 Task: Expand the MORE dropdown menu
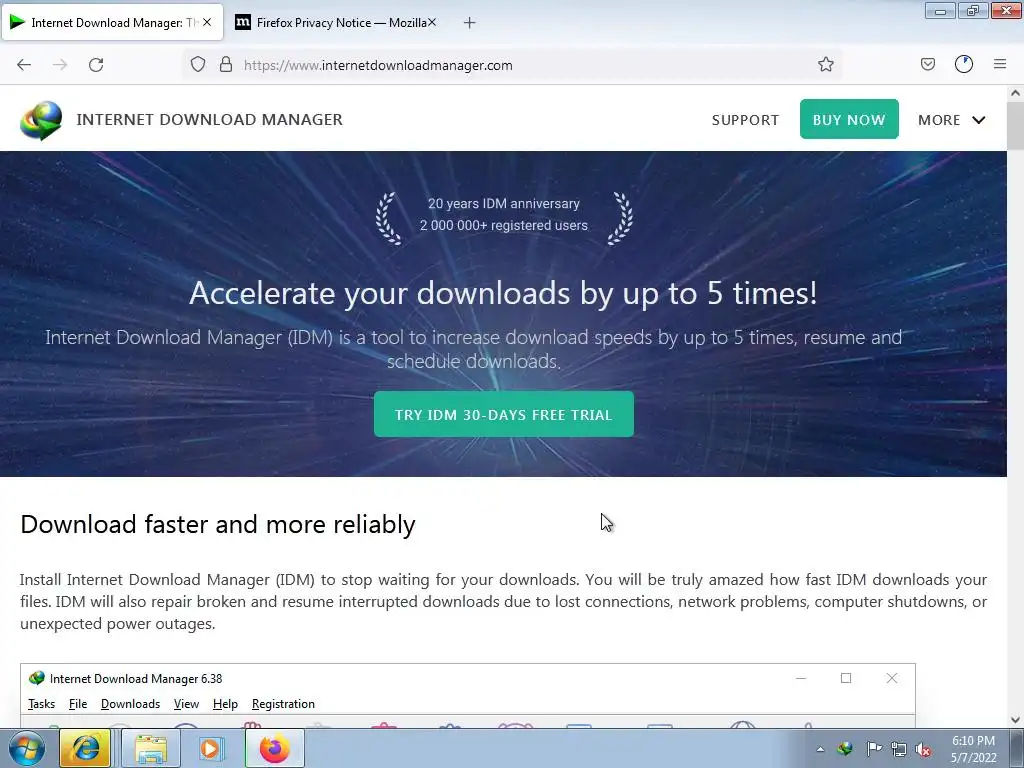pyautogui.click(x=952, y=120)
